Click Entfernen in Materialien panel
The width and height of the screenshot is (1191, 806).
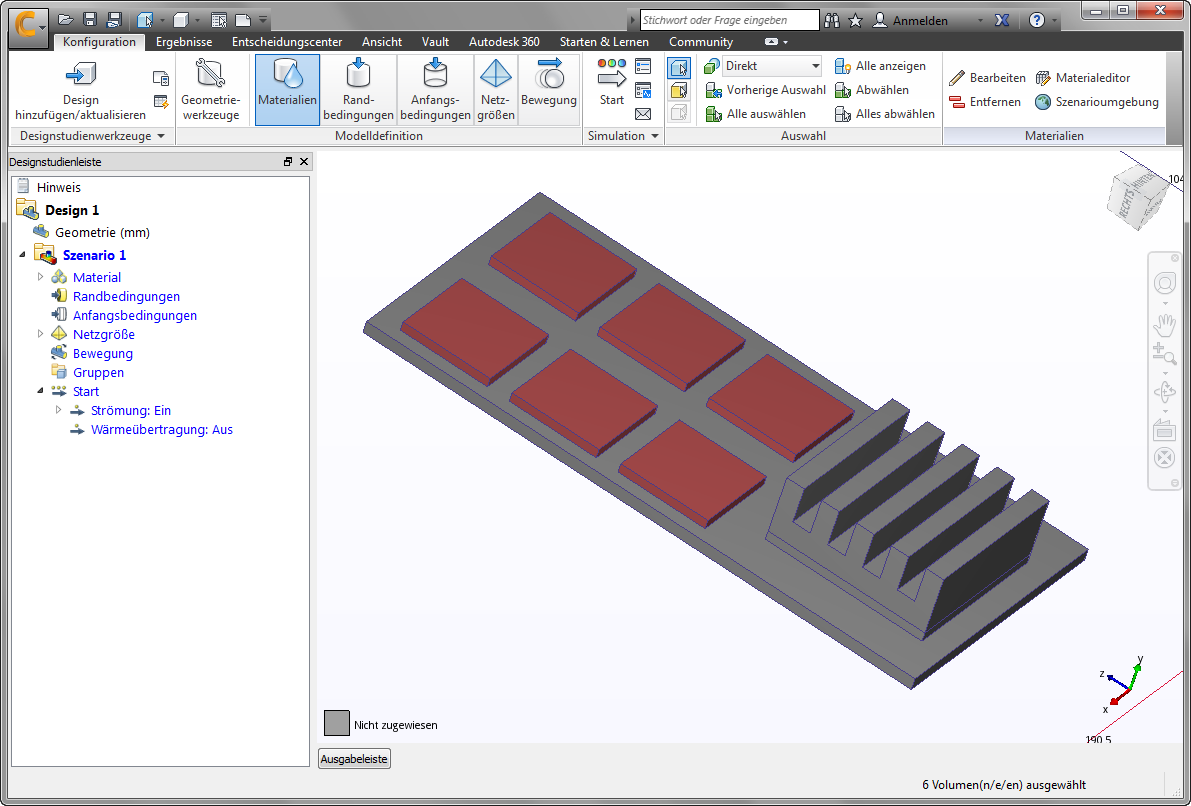984,102
